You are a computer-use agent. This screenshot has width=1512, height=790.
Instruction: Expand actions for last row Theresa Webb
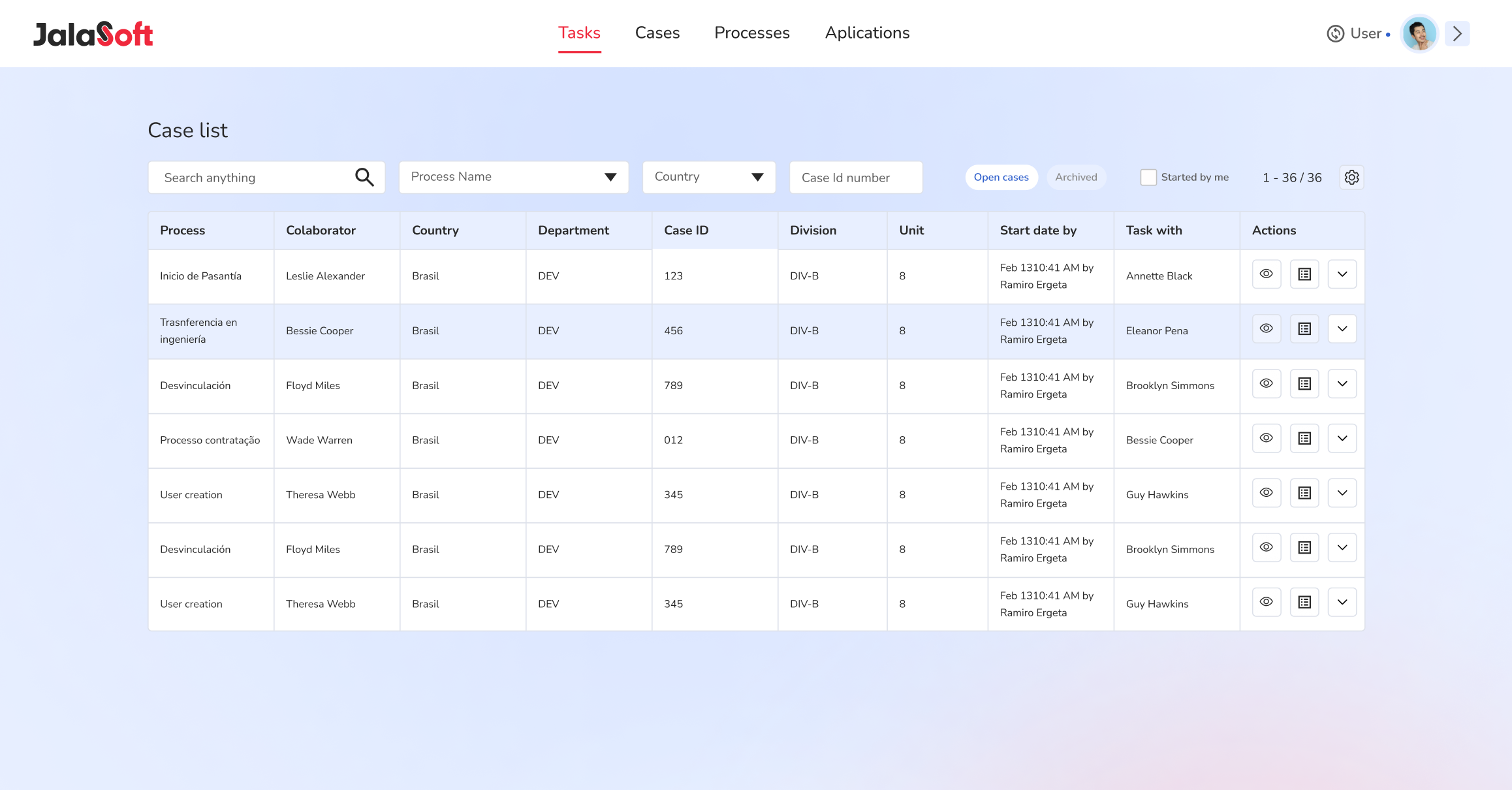(1342, 602)
